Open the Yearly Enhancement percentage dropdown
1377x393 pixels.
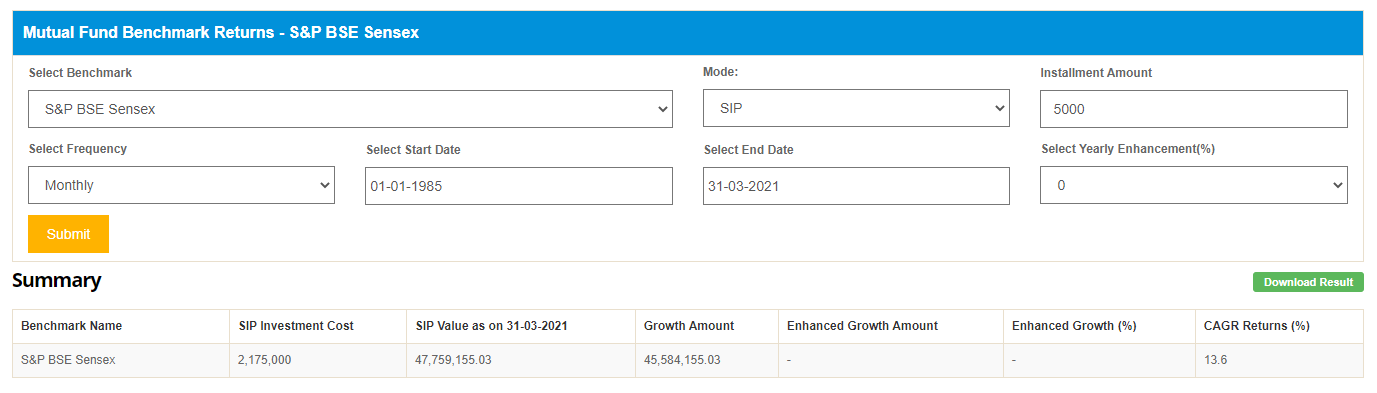click(1193, 185)
